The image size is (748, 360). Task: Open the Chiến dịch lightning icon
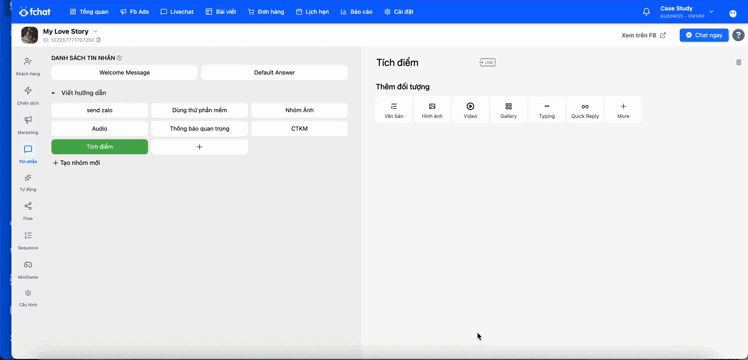coord(28,91)
